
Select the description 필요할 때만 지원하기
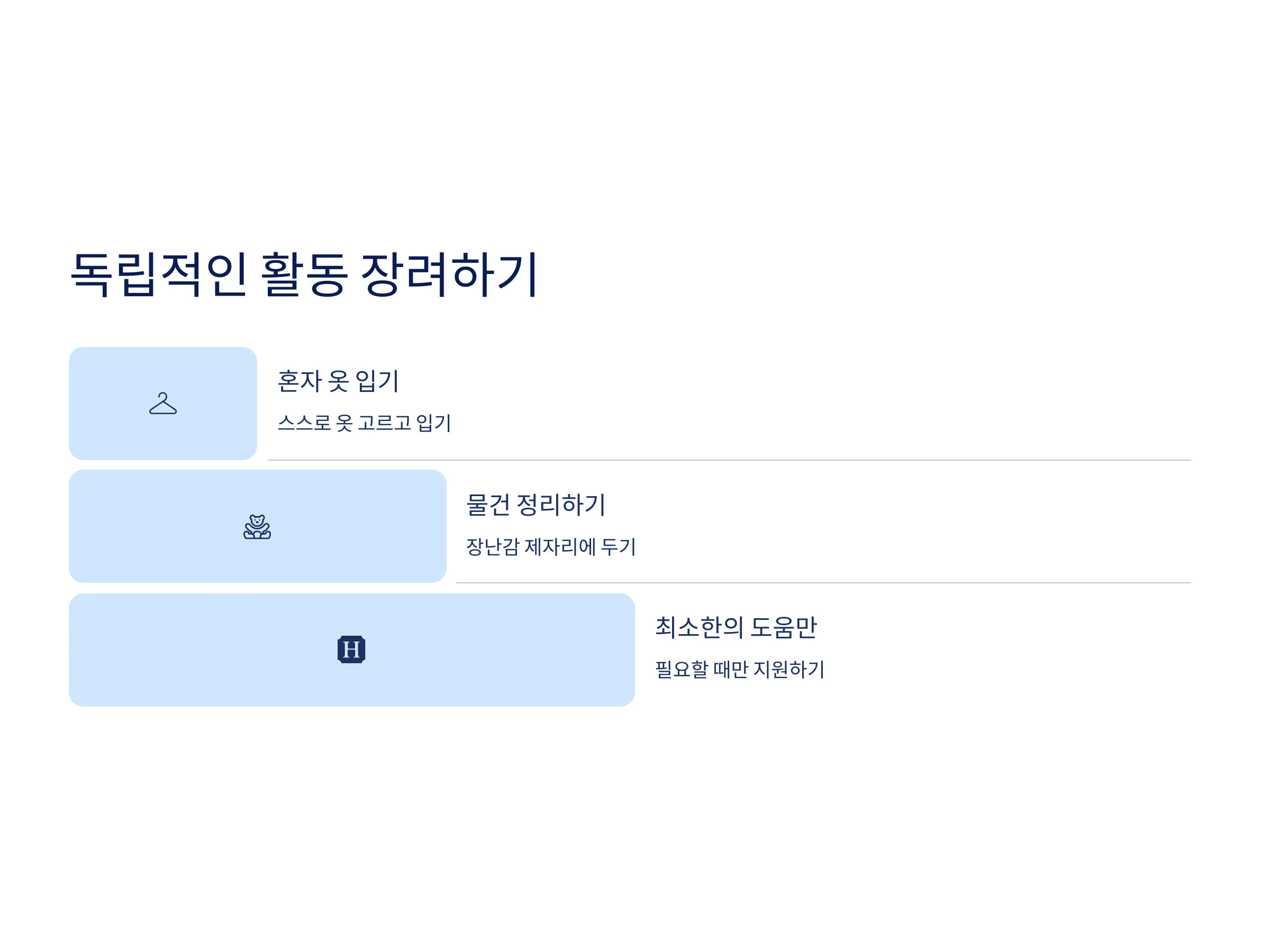click(x=740, y=669)
